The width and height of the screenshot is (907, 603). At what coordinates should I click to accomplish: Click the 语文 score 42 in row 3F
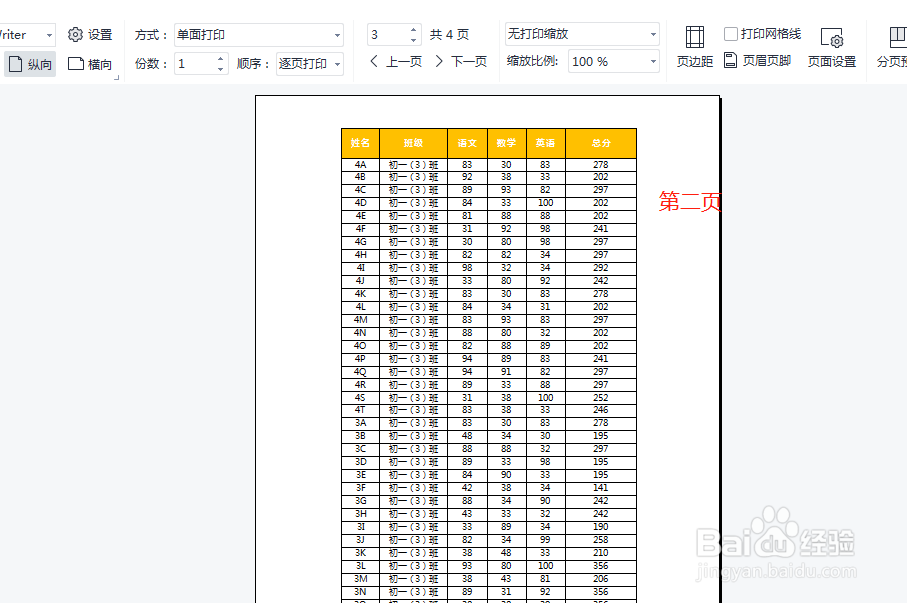pyautogui.click(x=467, y=488)
